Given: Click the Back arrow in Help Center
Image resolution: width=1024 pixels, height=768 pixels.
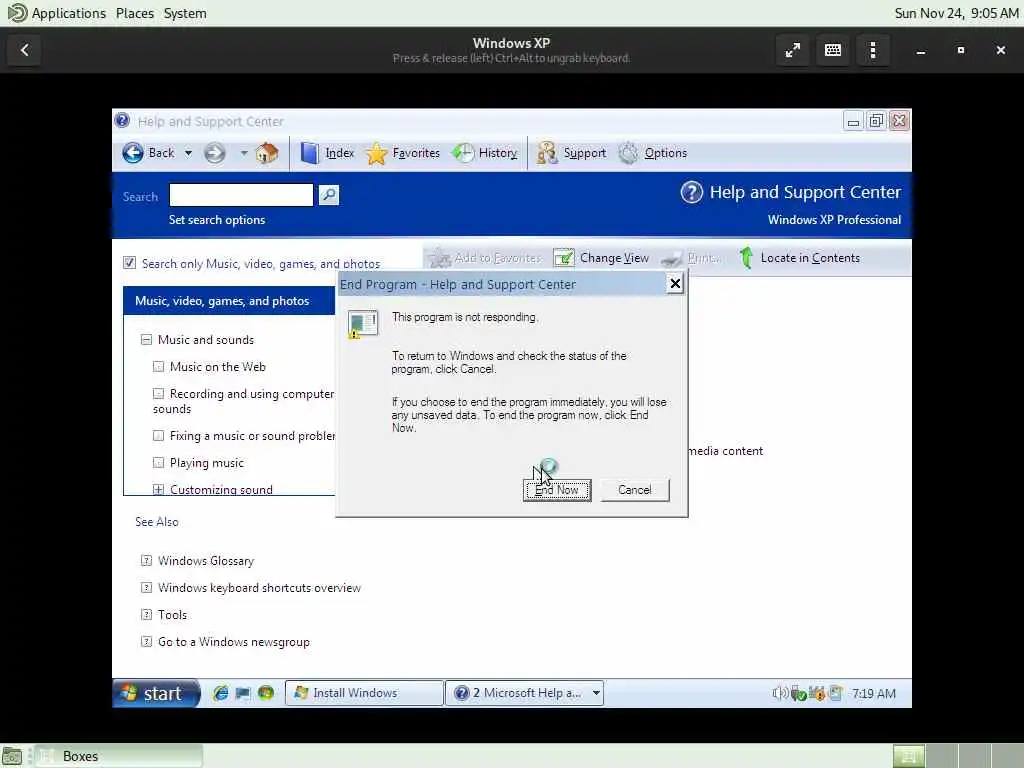Looking at the screenshot, I should 133,153.
